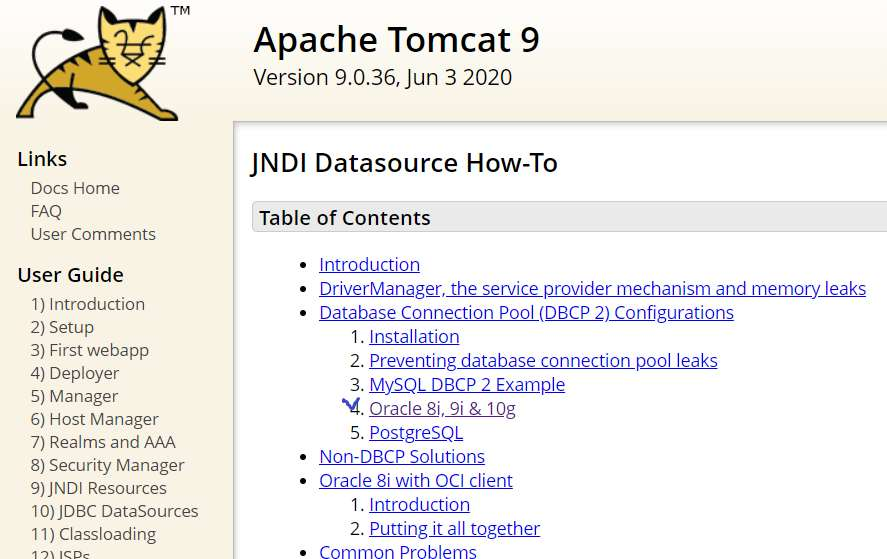Viewport: 887px width, 559px height.
Task: Open the 4) Deployer page
Action: pos(75,373)
